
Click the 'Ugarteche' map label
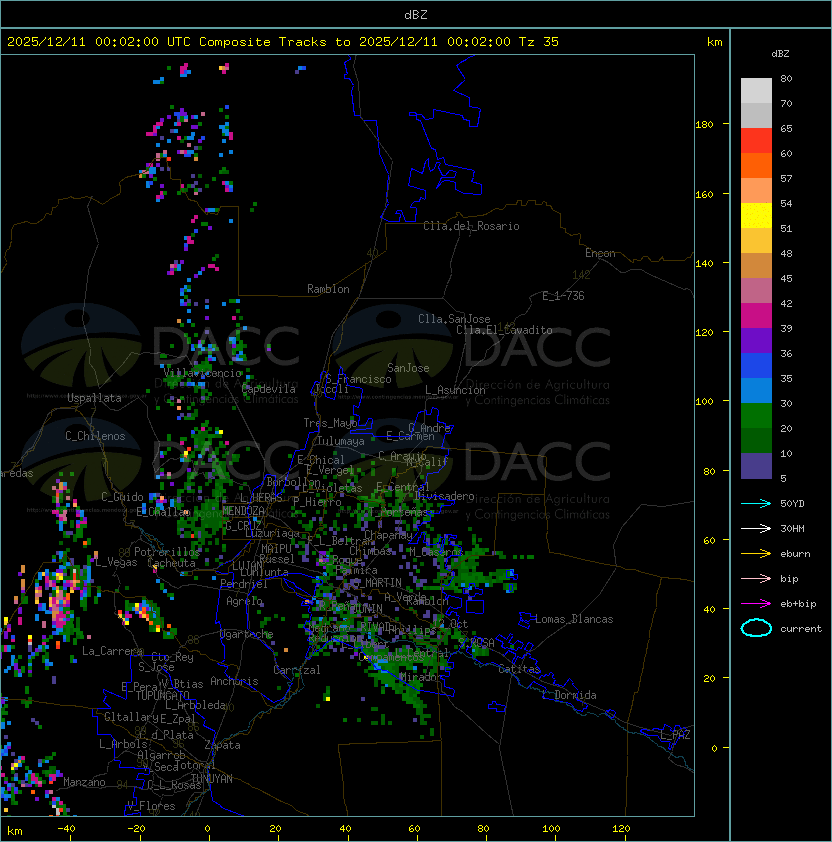click(247, 634)
